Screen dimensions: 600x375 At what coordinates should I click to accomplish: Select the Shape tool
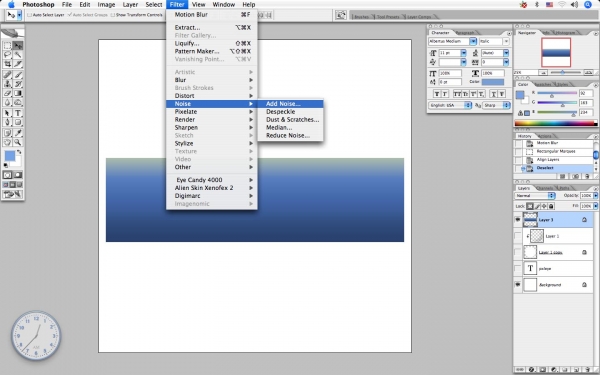pyautogui.click(x=18, y=122)
